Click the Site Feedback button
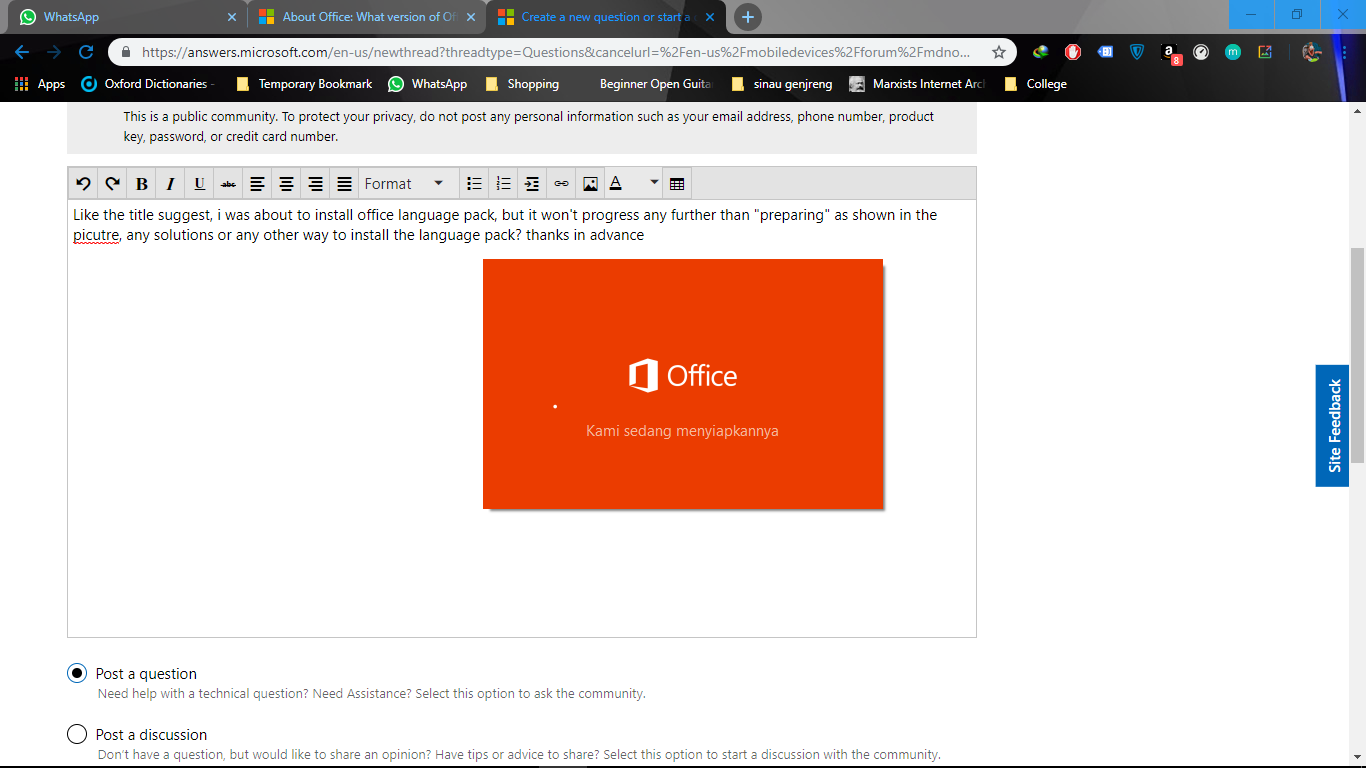The width and height of the screenshot is (1366, 768). point(1333,426)
